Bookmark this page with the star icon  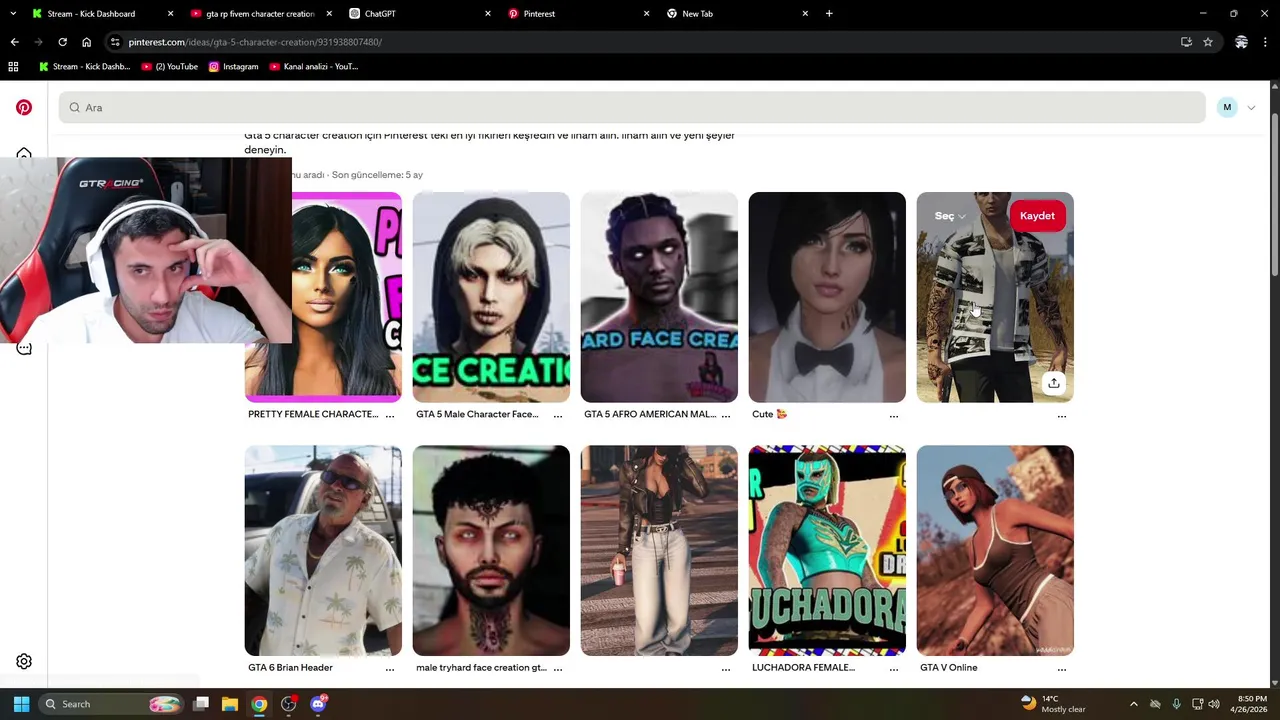[x=1208, y=42]
